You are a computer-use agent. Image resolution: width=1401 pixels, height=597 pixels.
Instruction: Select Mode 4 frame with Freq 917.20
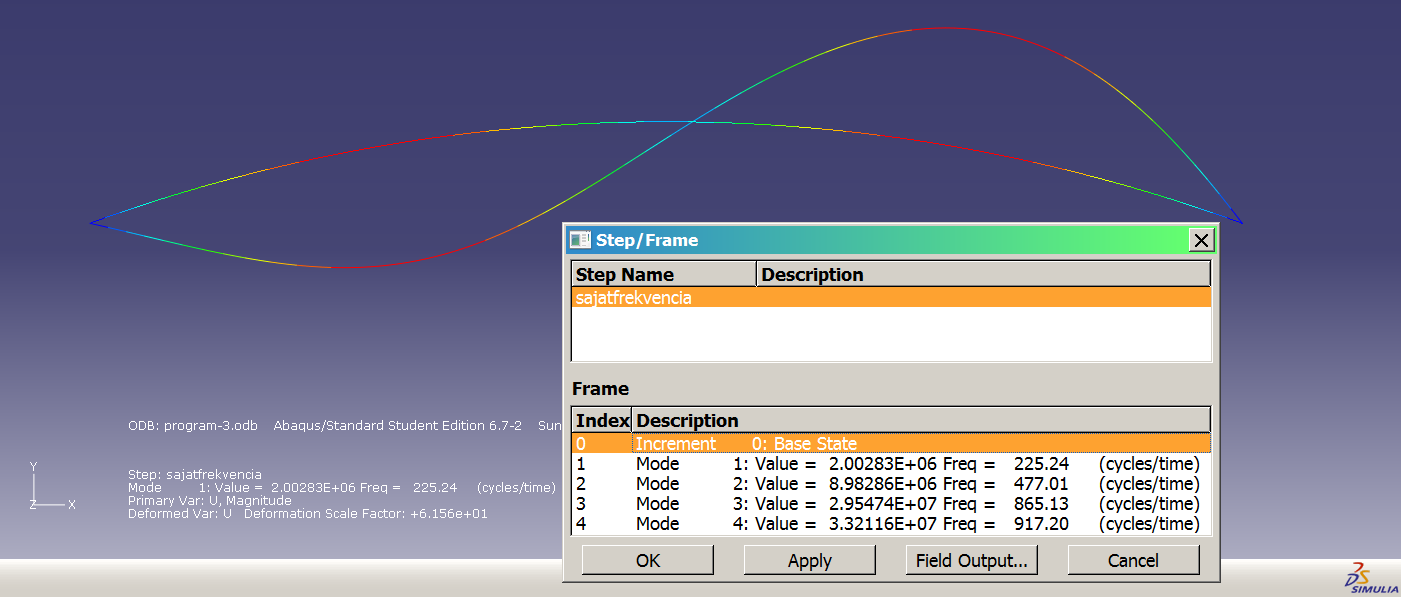click(x=891, y=523)
